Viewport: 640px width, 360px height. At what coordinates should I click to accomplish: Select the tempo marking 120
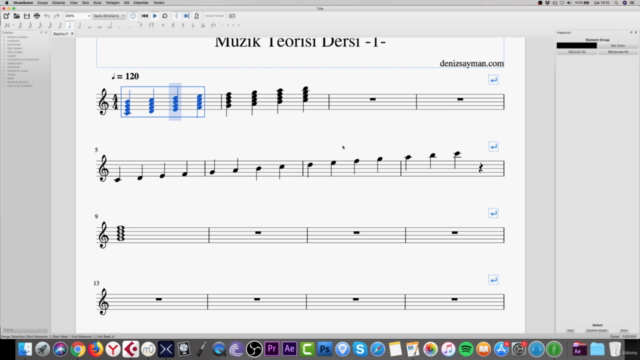(125, 76)
